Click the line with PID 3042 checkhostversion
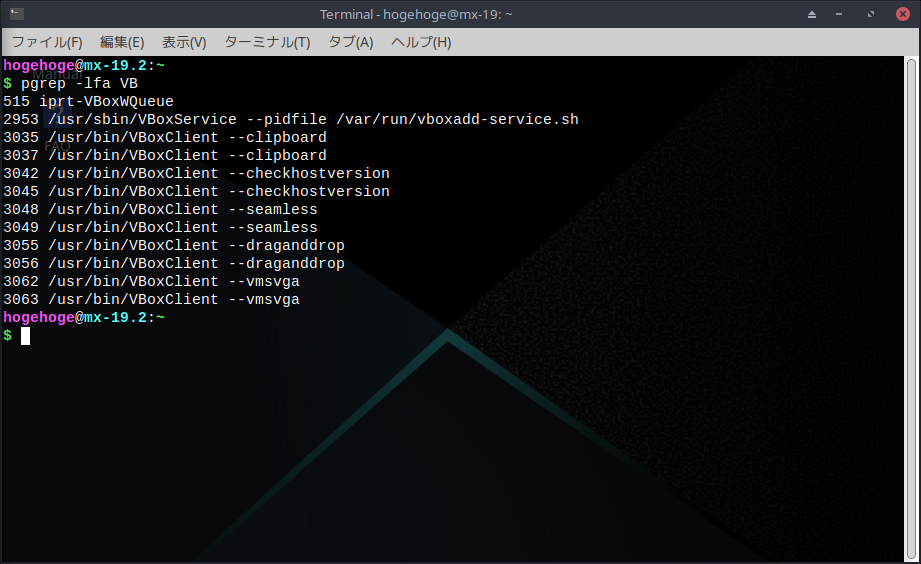 click(196, 173)
